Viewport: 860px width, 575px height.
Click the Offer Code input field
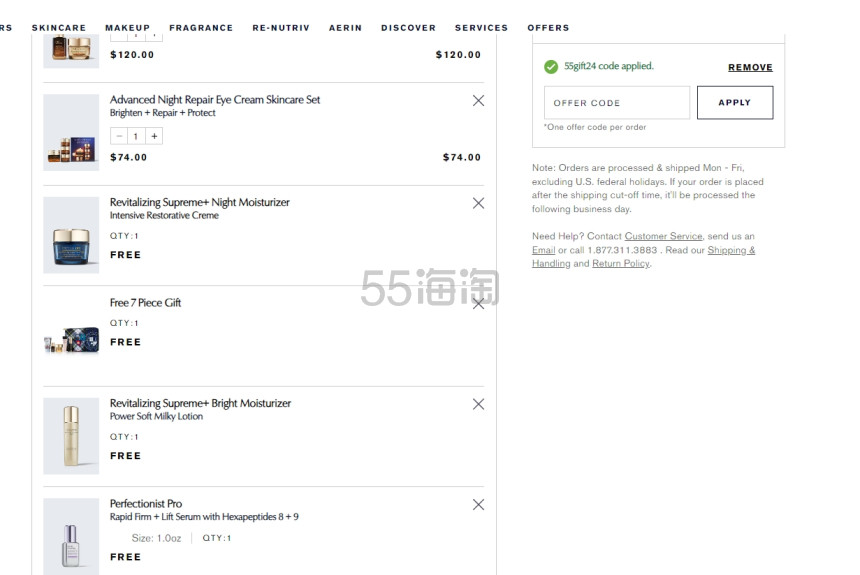(x=616, y=103)
